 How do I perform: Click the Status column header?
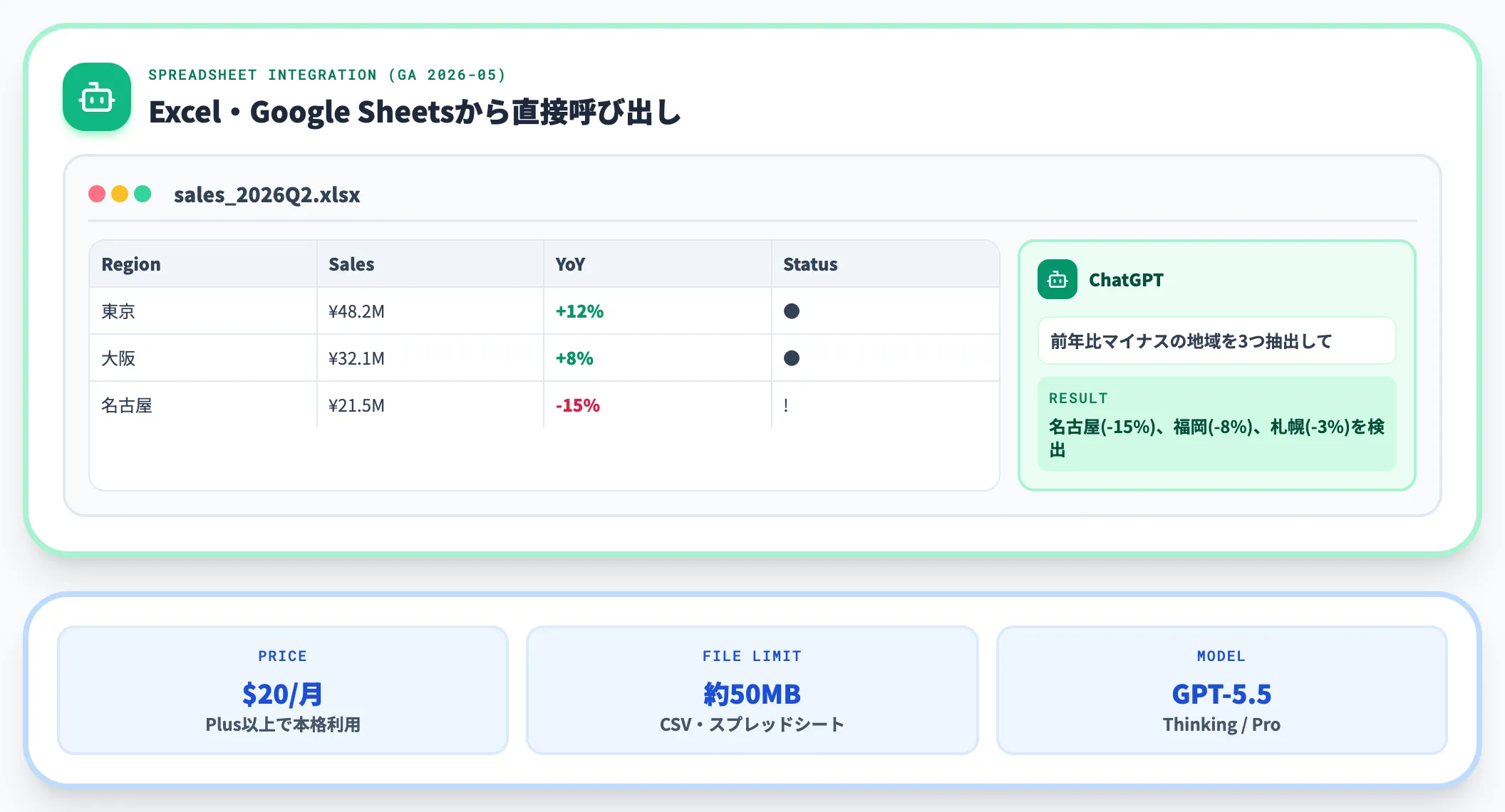[x=885, y=264]
